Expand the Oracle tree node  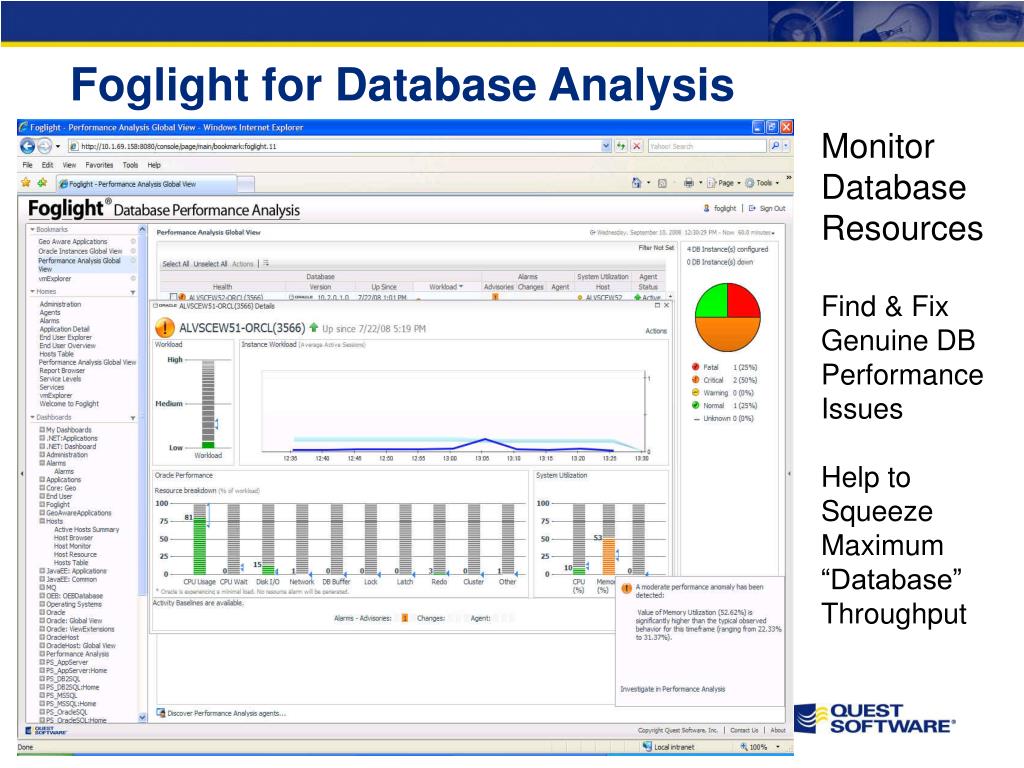42,612
